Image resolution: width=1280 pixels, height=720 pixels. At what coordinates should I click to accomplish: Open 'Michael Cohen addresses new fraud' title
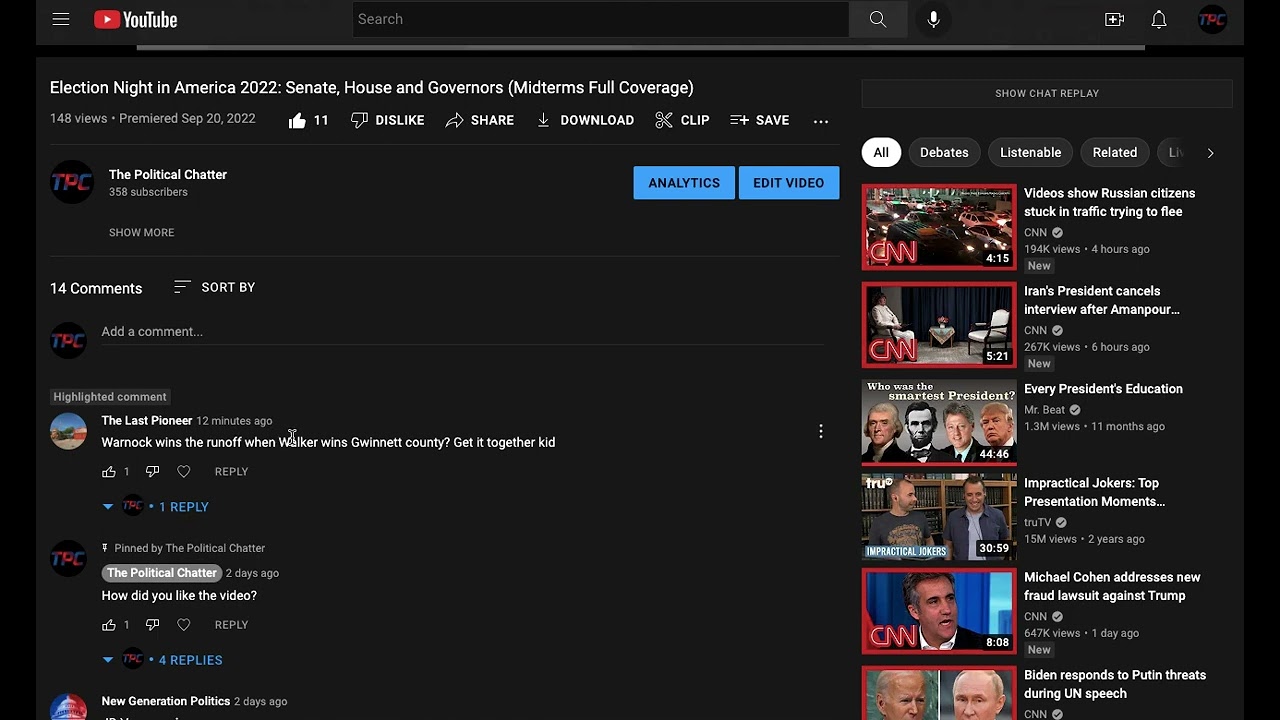[x=1112, y=586]
